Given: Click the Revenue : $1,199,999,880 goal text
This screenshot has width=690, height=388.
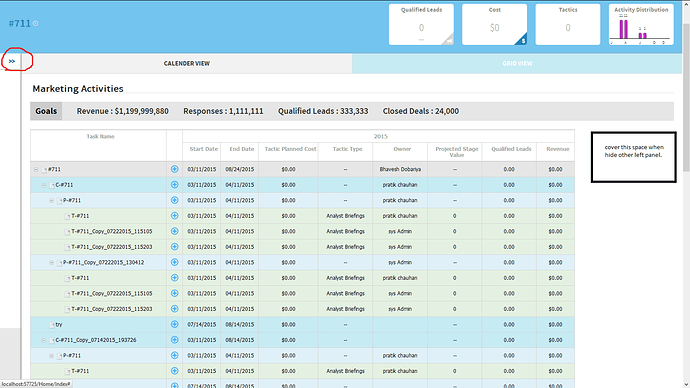Looking at the screenshot, I should pyautogui.click(x=122, y=111).
